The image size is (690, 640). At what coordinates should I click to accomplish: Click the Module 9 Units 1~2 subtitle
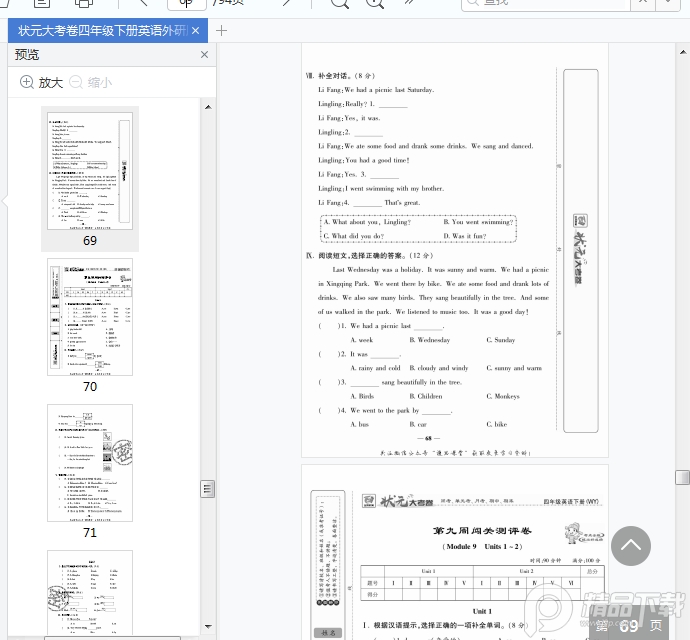pos(482,546)
